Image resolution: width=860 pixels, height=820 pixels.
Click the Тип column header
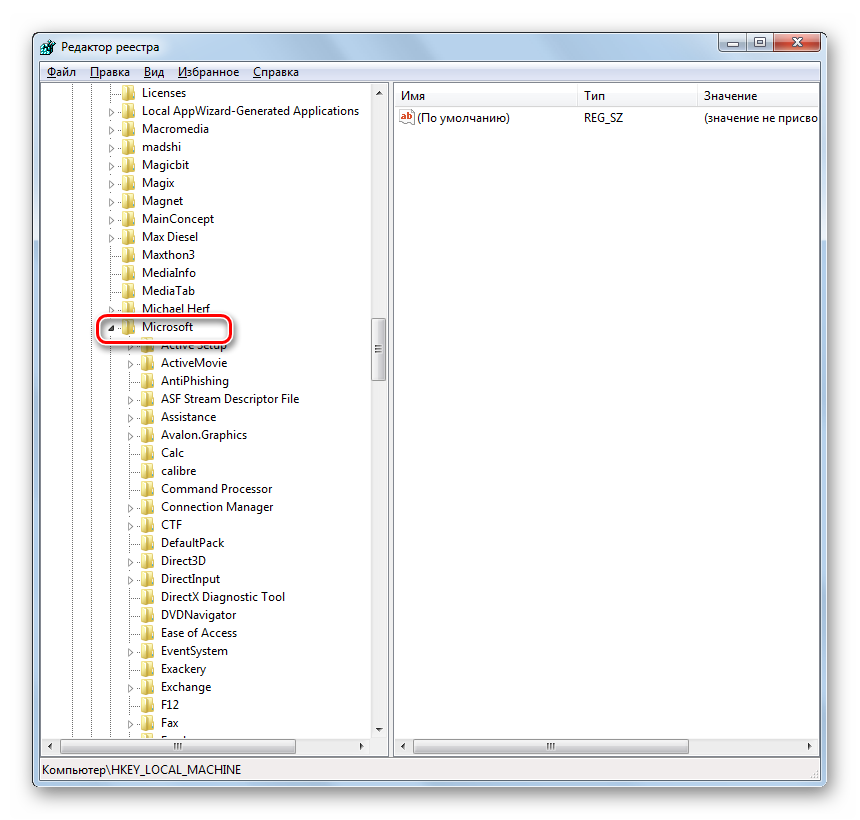[637, 95]
